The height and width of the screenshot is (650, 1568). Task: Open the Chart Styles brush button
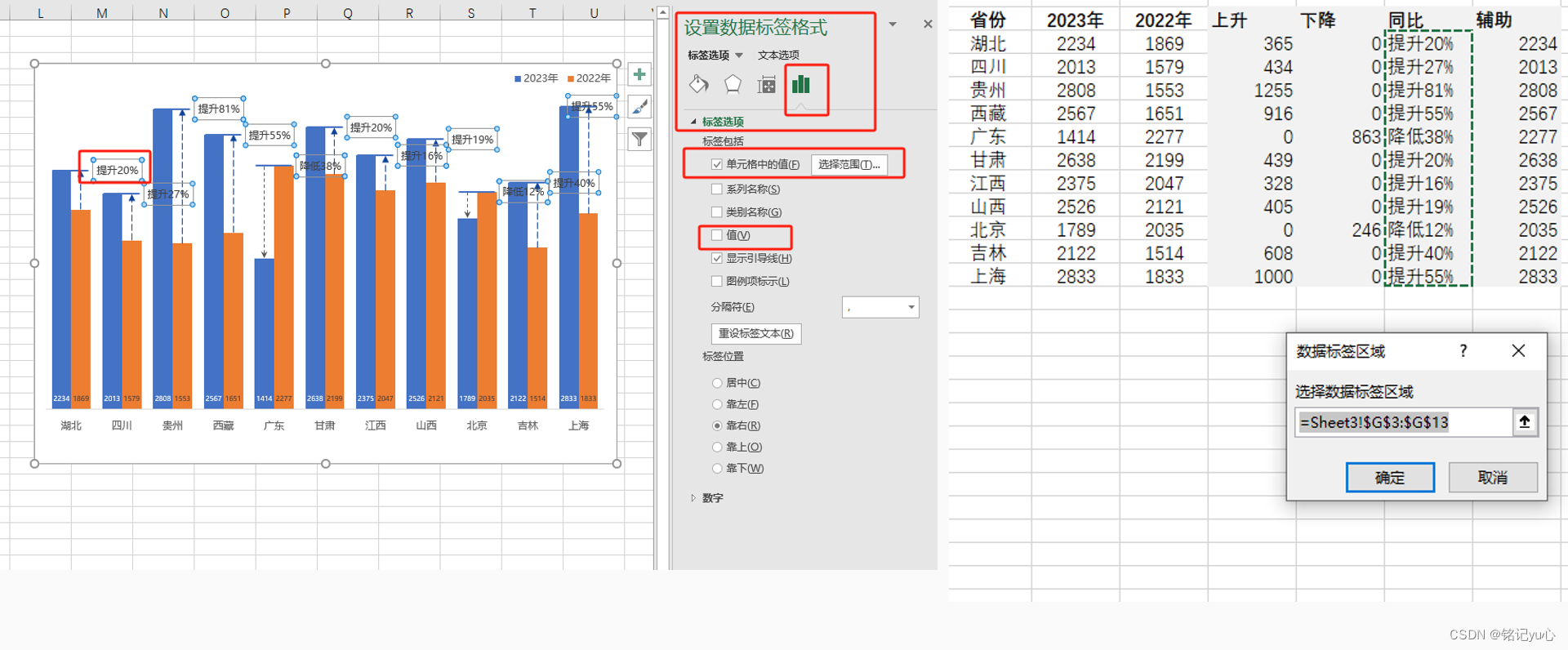tap(639, 107)
